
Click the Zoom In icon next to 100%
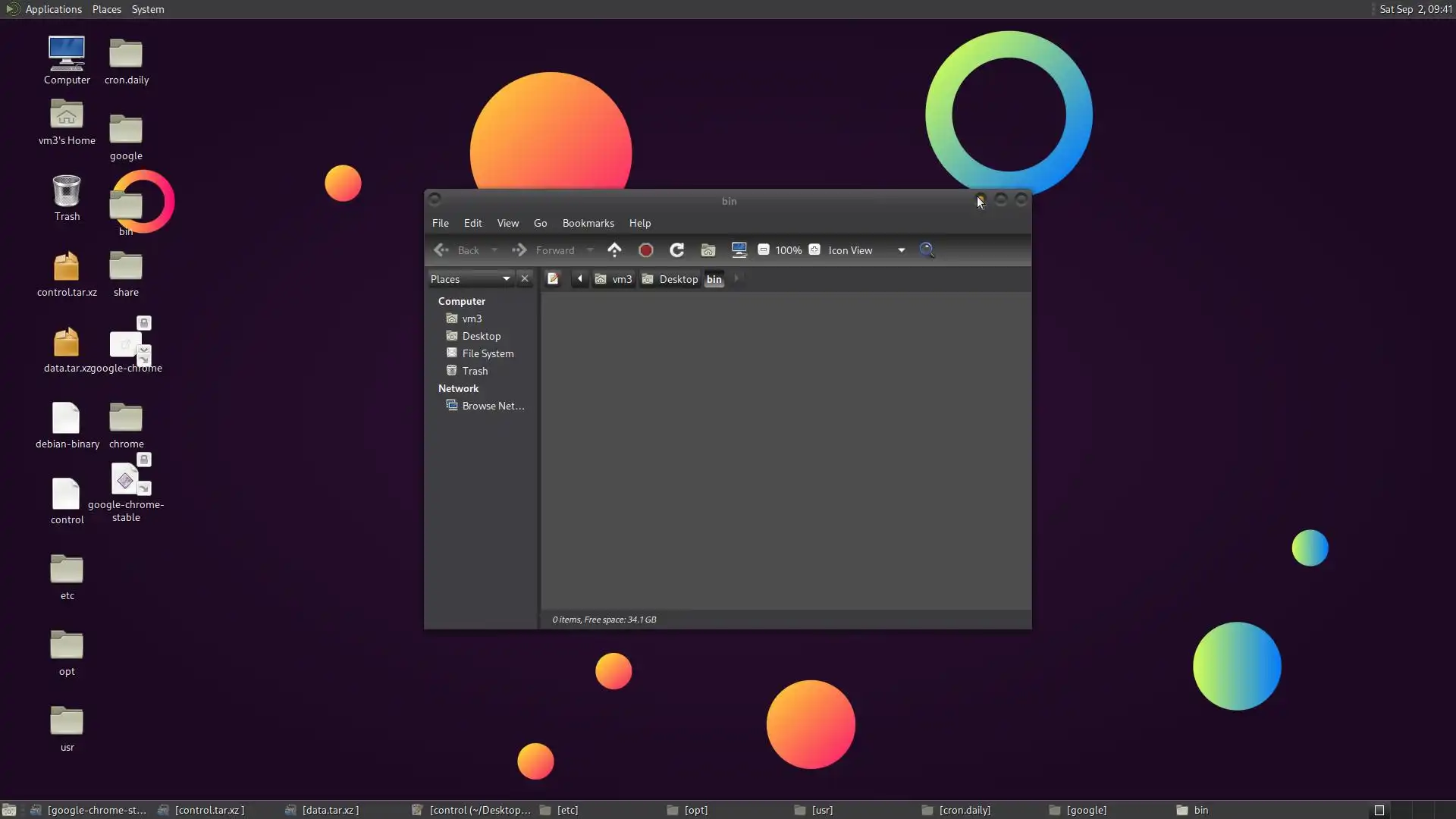click(814, 249)
